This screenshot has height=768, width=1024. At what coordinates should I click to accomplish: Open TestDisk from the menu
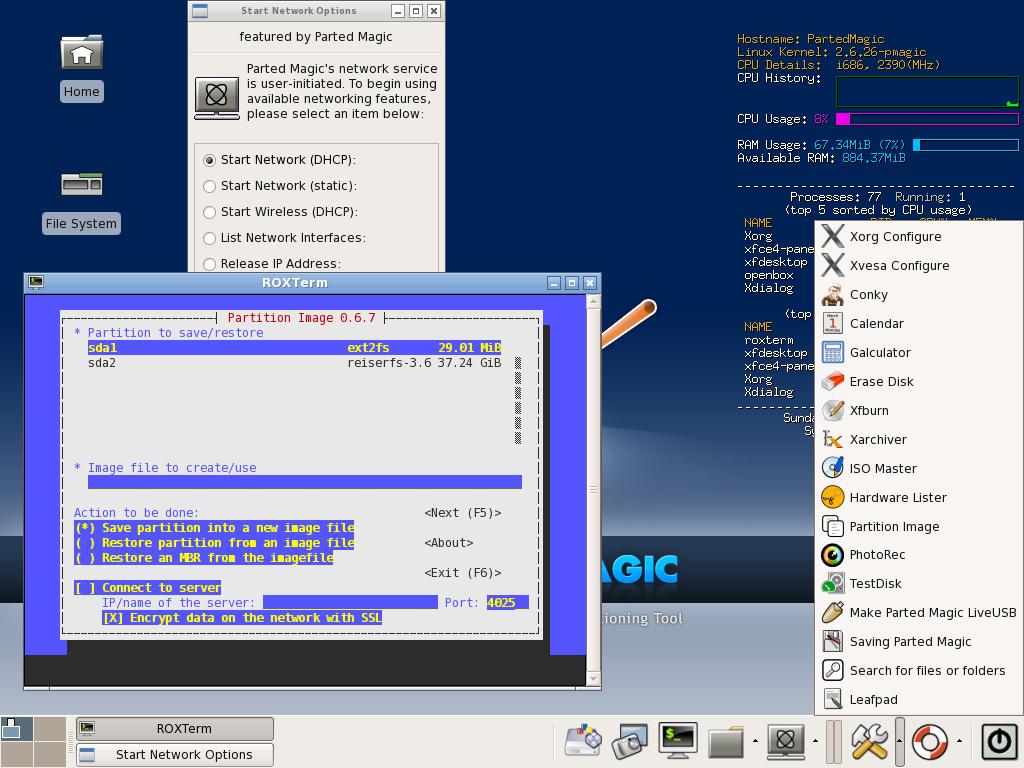tap(918, 583)
